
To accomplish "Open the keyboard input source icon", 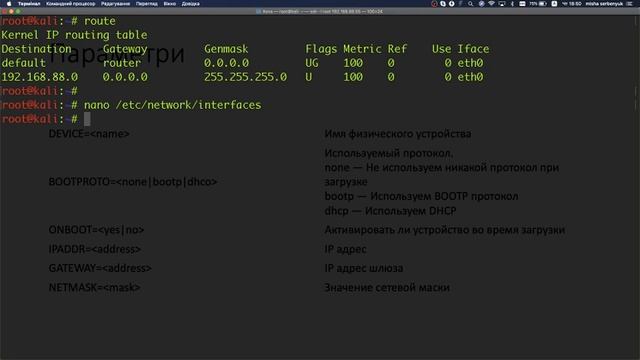I will click(x=554, y=4).
